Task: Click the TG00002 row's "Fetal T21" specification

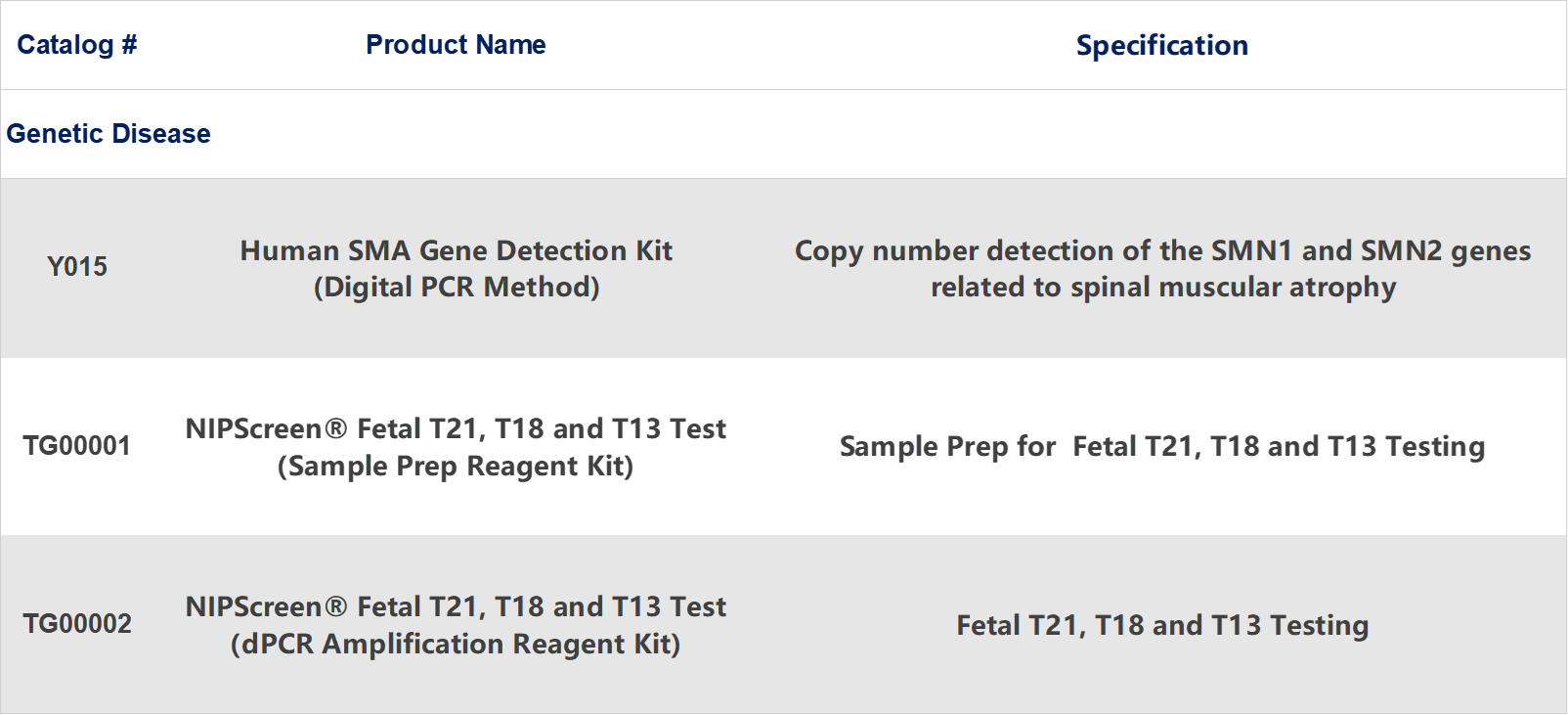Action: click(x=1161, y=626)
